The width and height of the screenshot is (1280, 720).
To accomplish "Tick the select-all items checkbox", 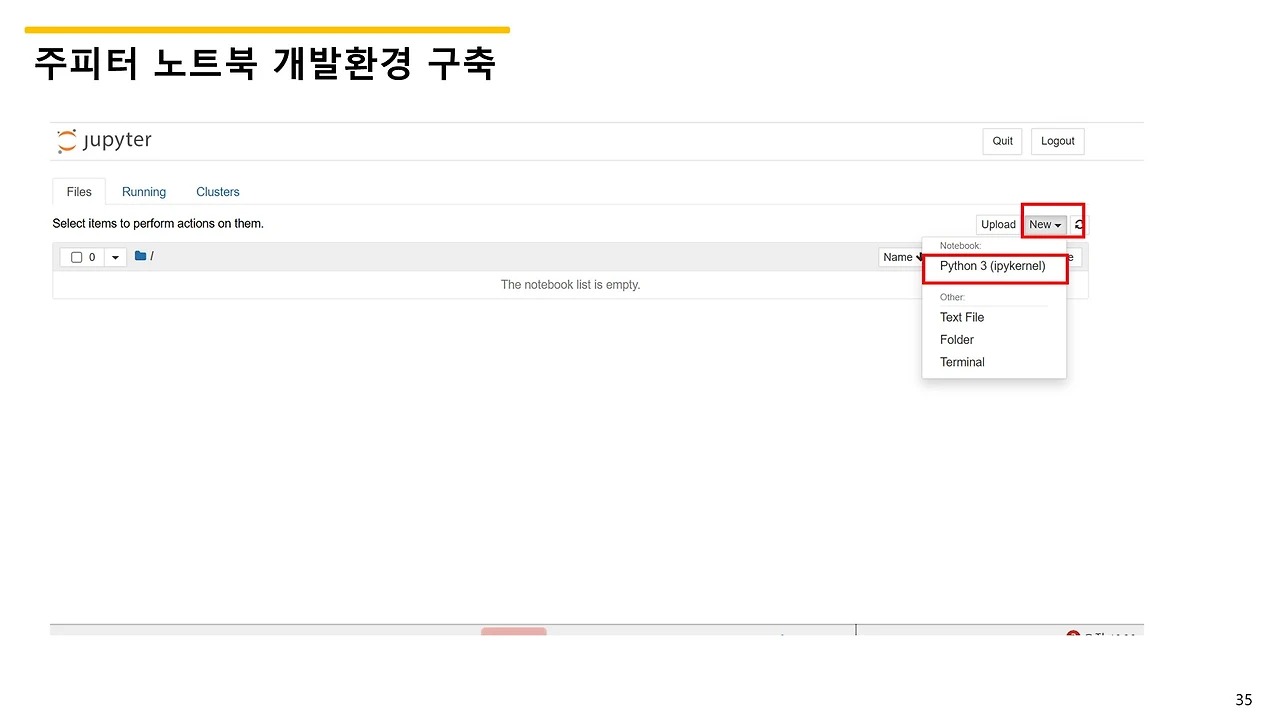I will click(x=76, y=257).
